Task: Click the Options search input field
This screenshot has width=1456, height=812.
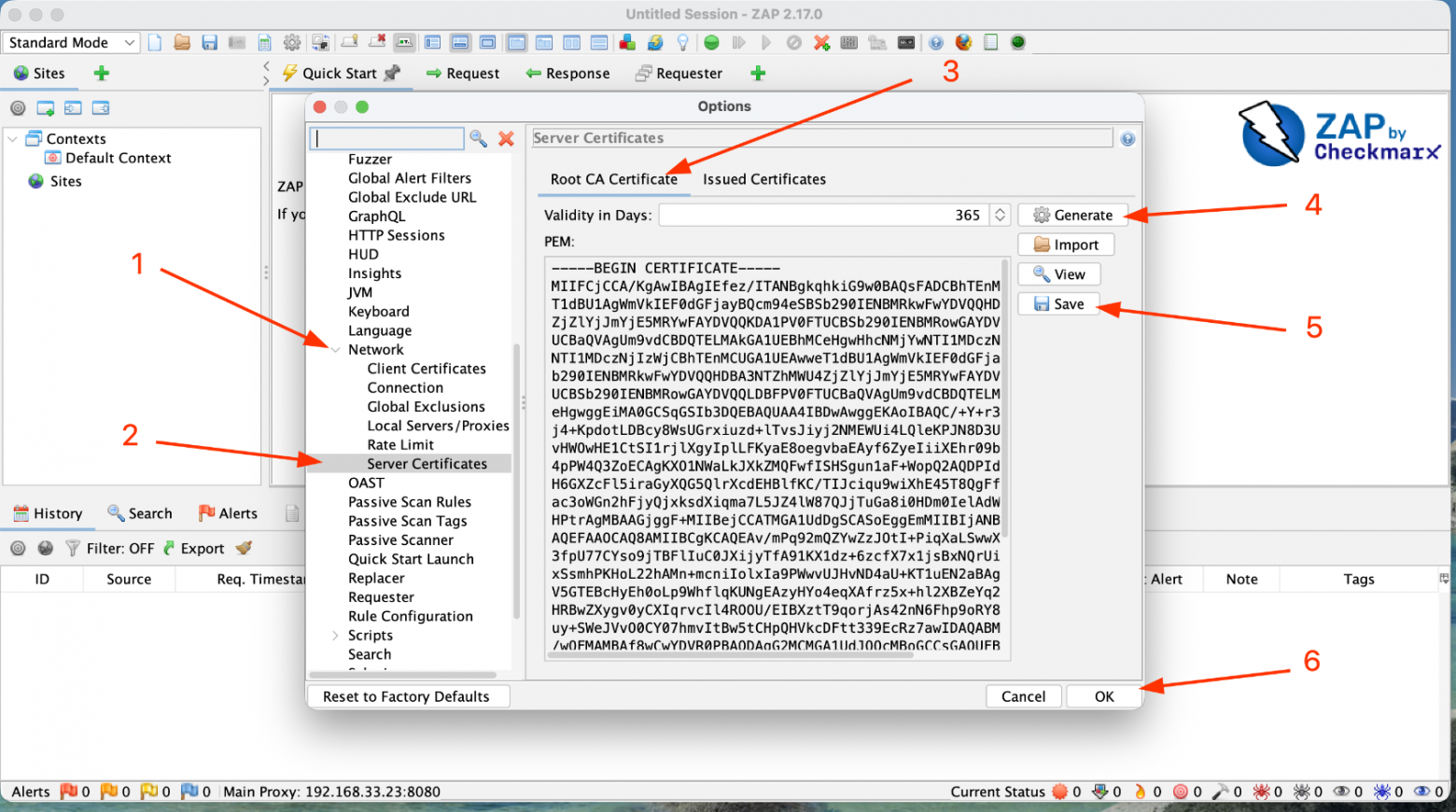Action: point(386,138)
